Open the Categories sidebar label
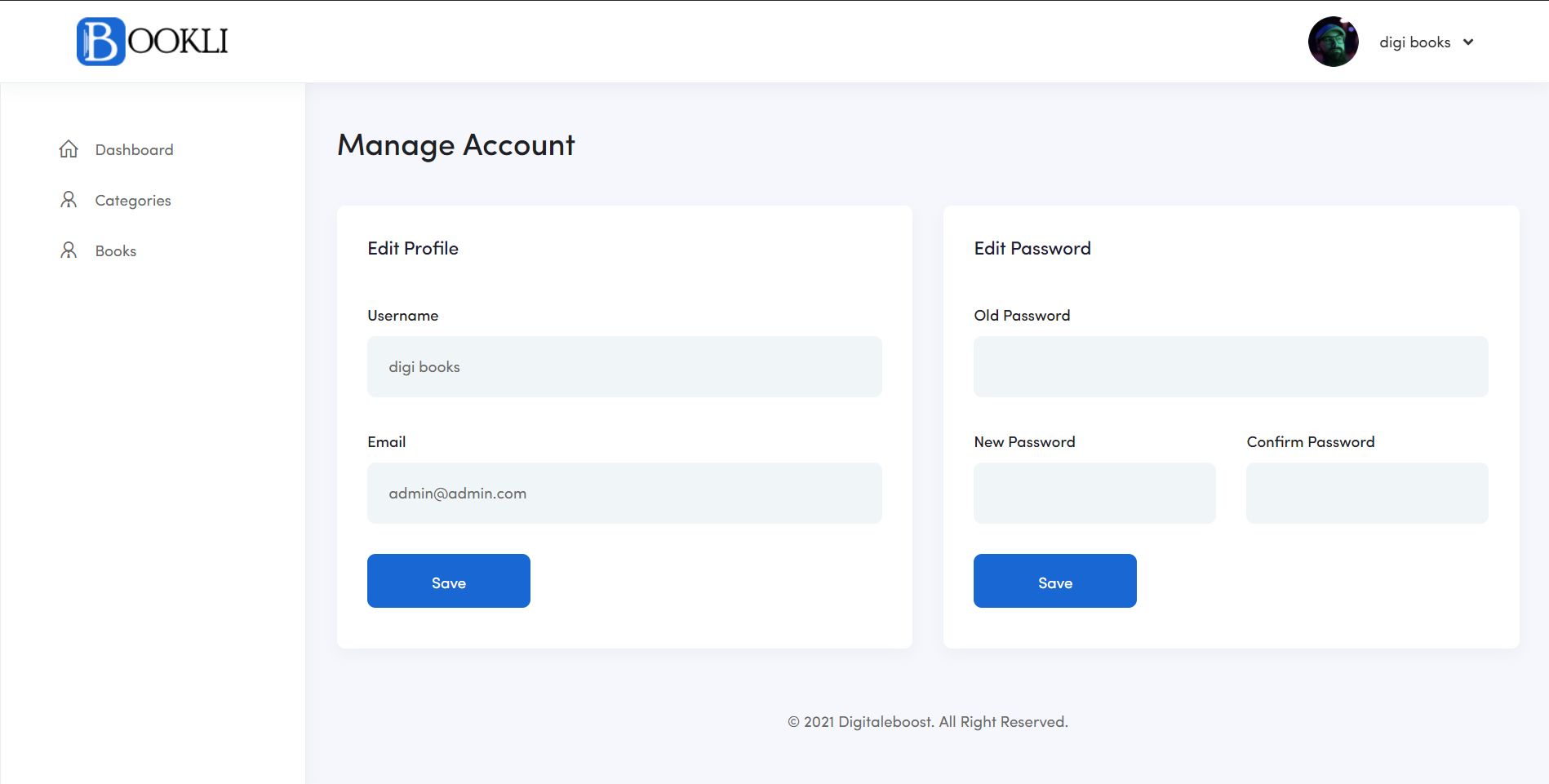This screenshot has width=1549, height=784. [x=133, y=201]
